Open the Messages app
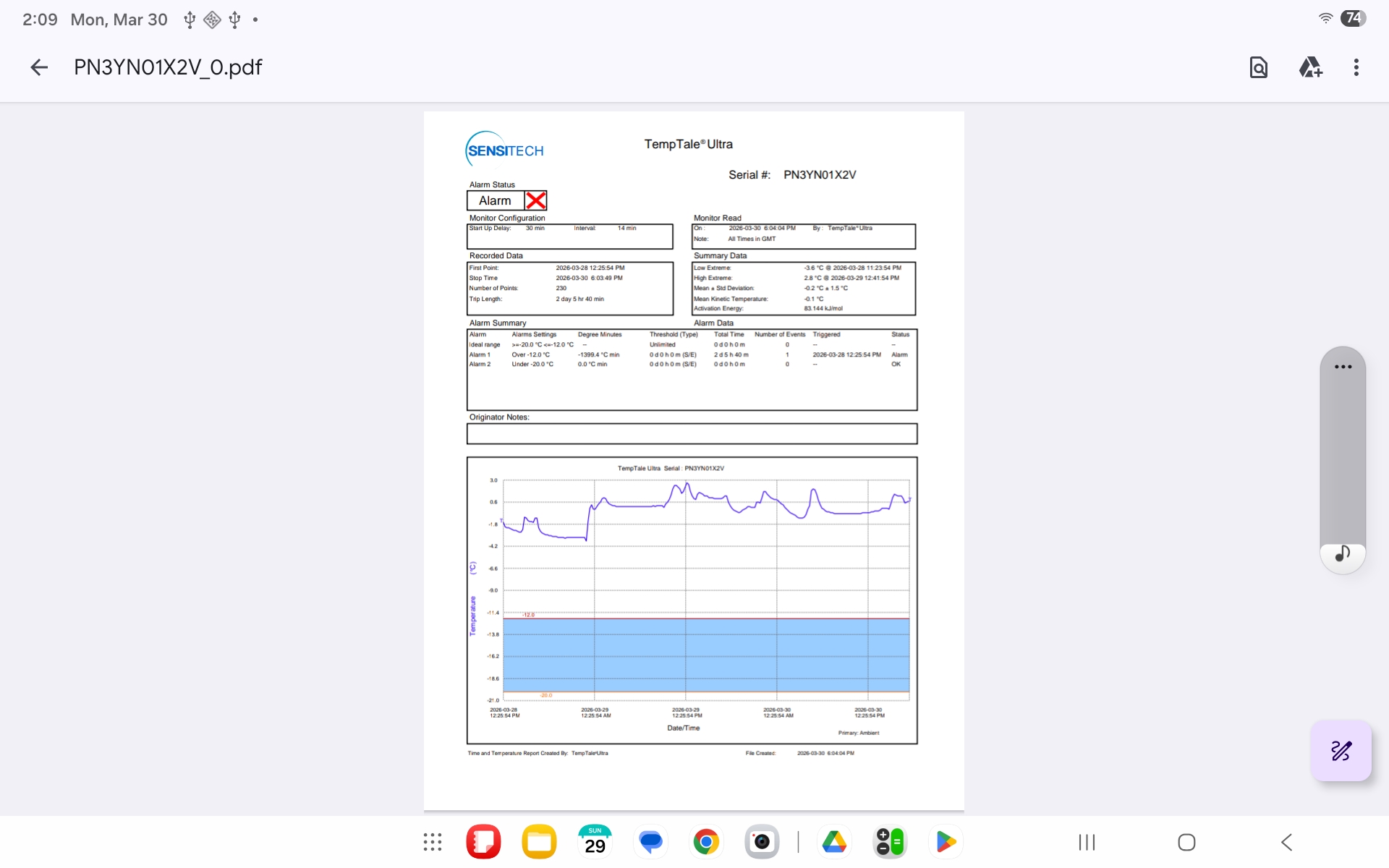1389x868 pixels. [650, 842]
